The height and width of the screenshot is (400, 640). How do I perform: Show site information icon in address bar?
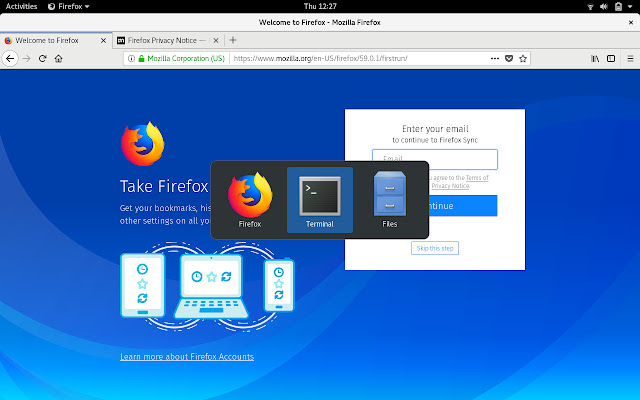pyautogui.click(x=131, y=58)
